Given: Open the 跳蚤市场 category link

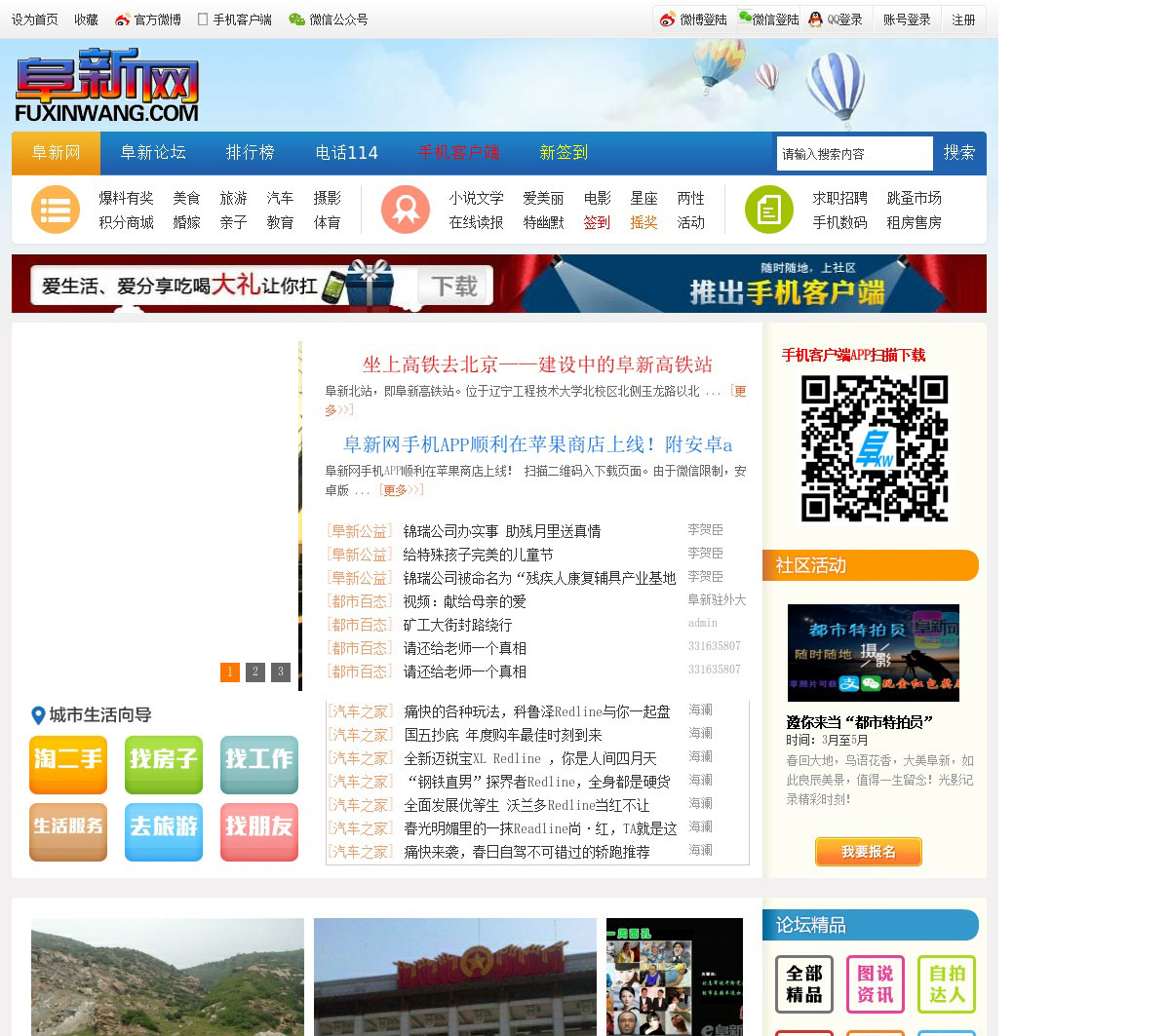Looking at the screenshot, I should click(914, 198).
